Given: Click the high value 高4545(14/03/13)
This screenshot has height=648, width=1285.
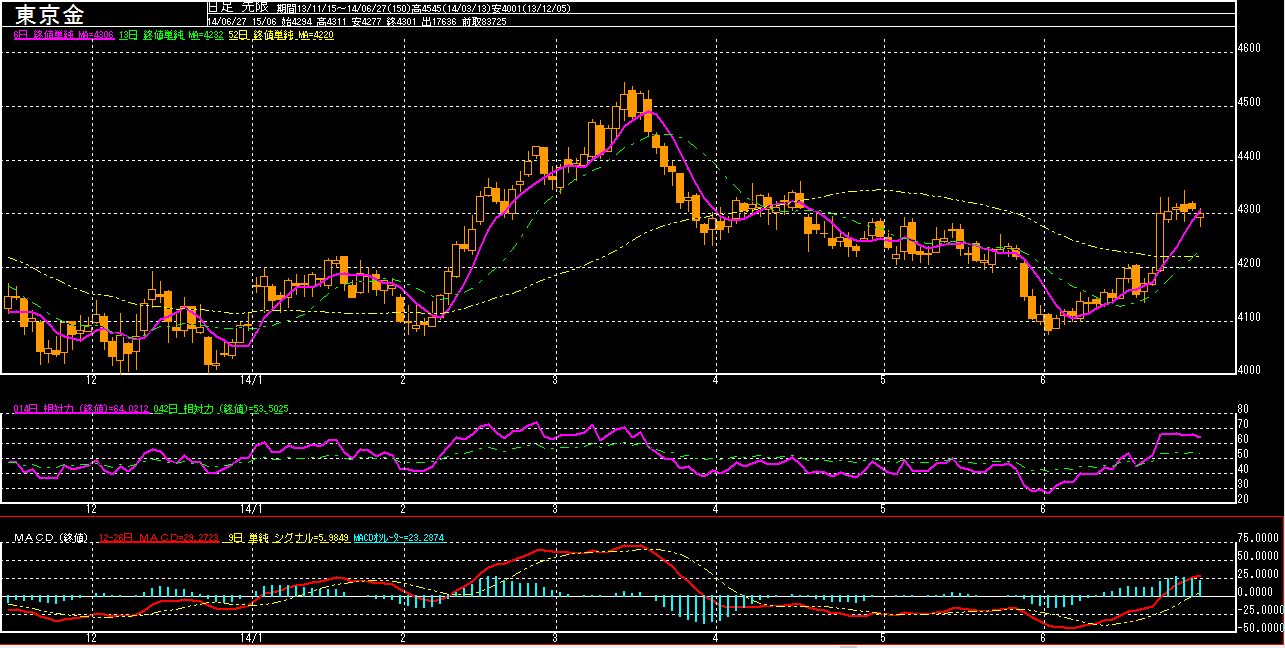Looking at the screenshot, I should tap(451, 9).
